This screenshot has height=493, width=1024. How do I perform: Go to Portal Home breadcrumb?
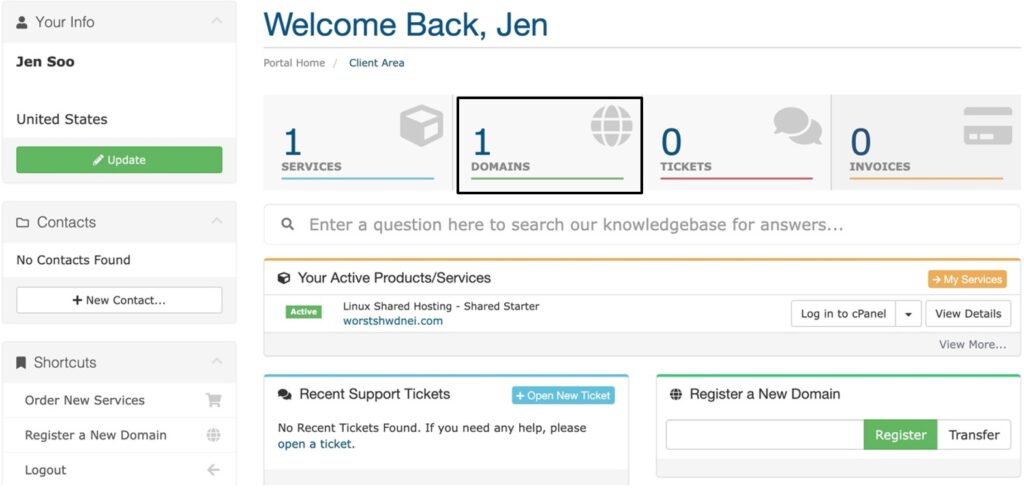point(294,63)
